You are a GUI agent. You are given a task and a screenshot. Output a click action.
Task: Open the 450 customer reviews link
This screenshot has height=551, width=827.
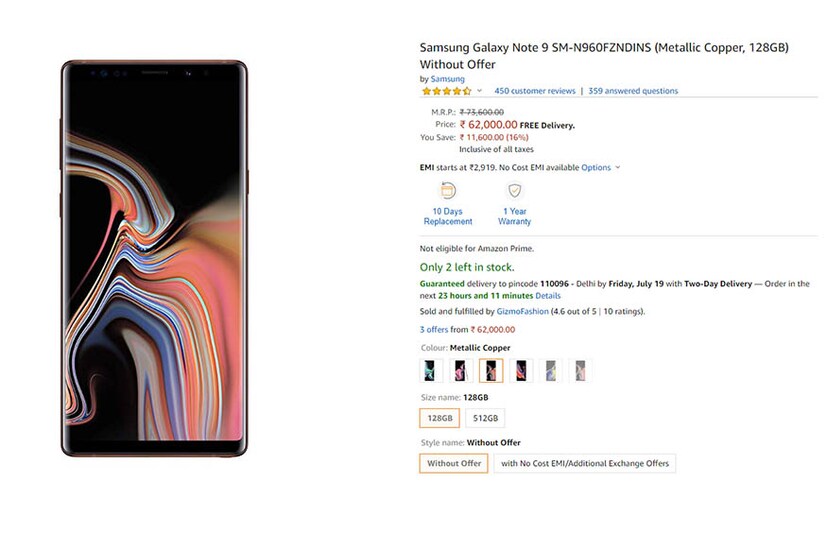pyautogui.click(x=535, y=91)
